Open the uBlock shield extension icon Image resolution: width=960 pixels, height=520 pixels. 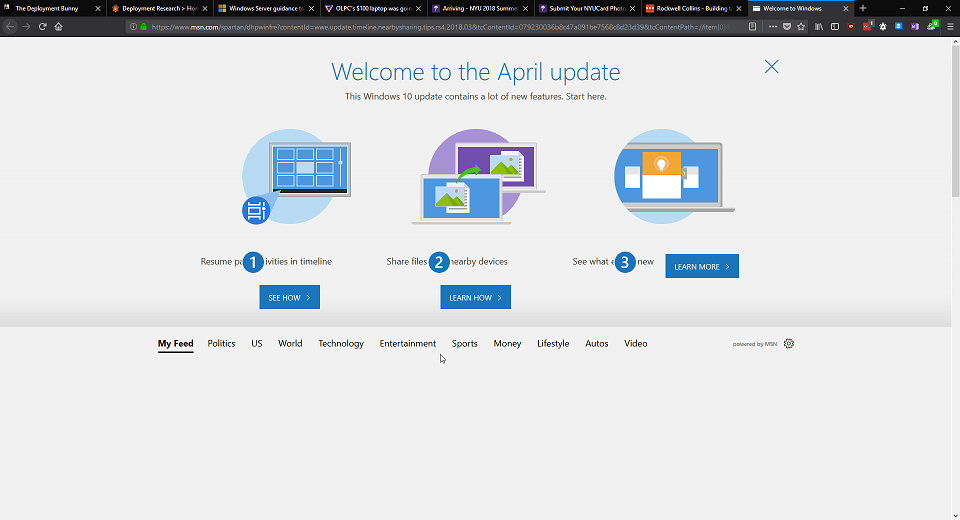(x=851, y=26)
